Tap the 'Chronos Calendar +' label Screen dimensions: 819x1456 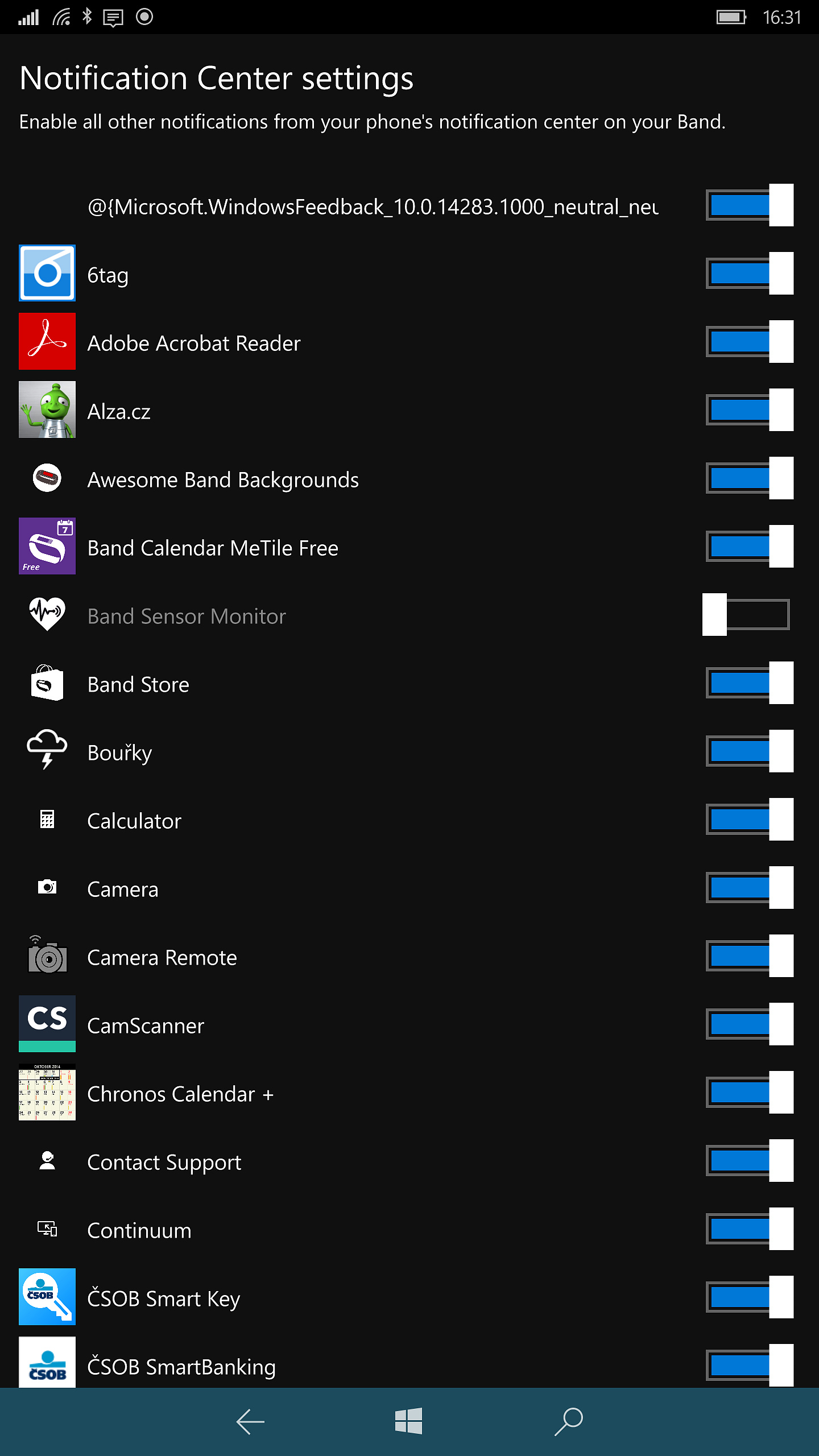(x=181, y=1094)
